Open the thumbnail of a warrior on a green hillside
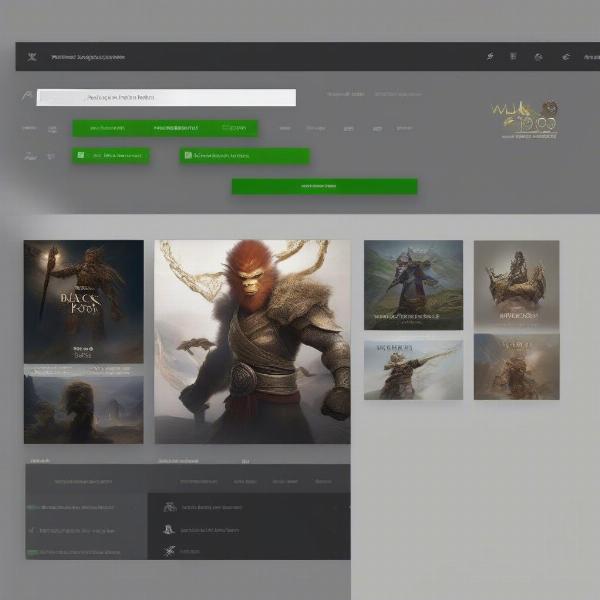This screenshot has height=600, width=600. [413, 285]
